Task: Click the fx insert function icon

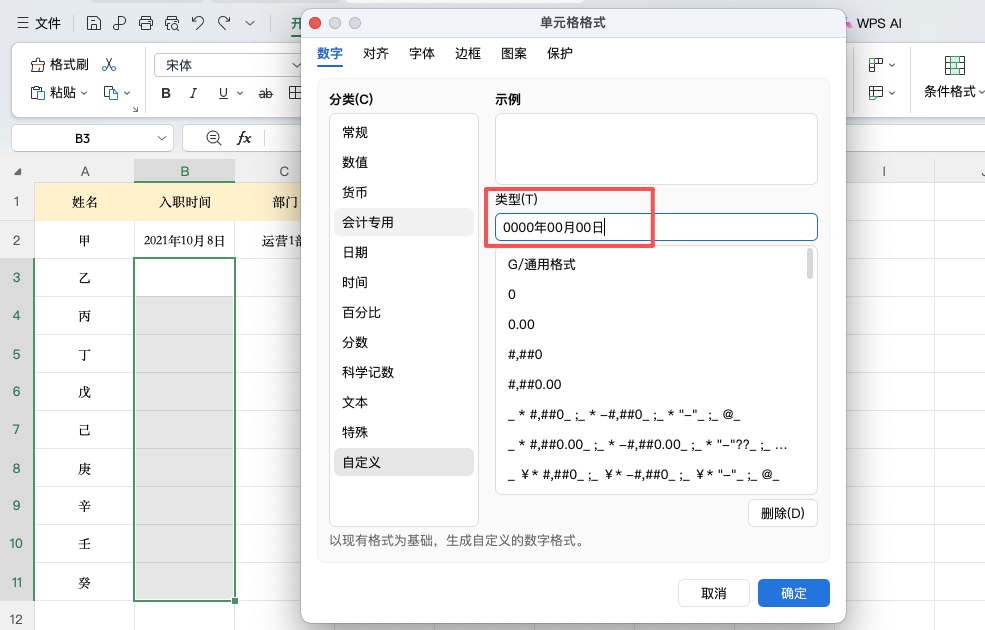Action: click(x=244, y=138)
